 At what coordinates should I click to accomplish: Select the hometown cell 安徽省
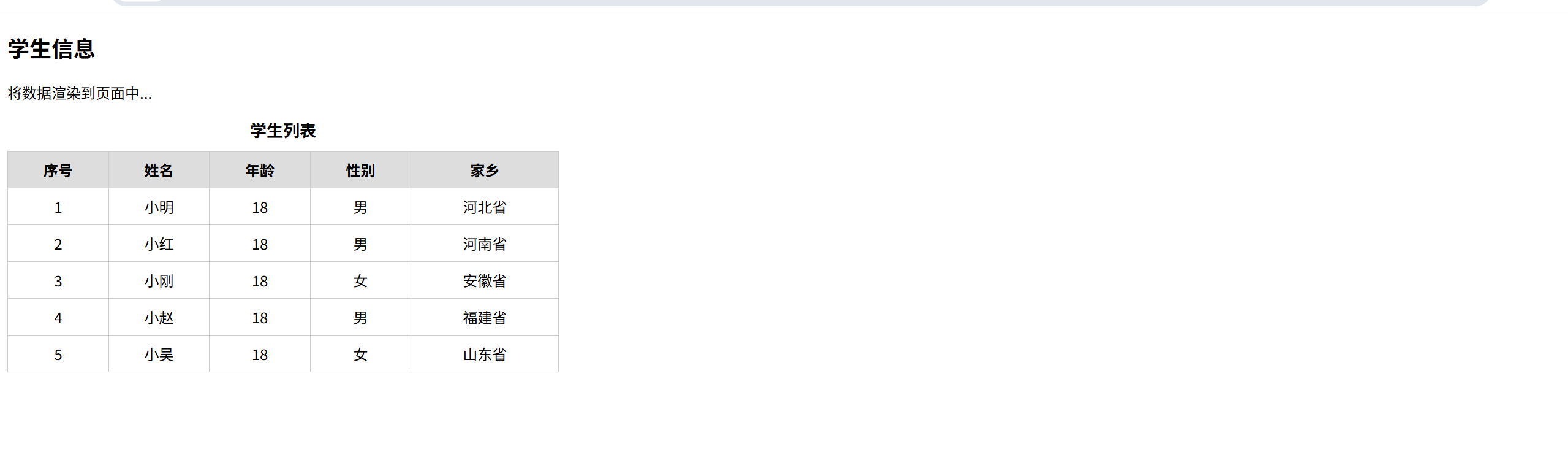coord(485,280)
